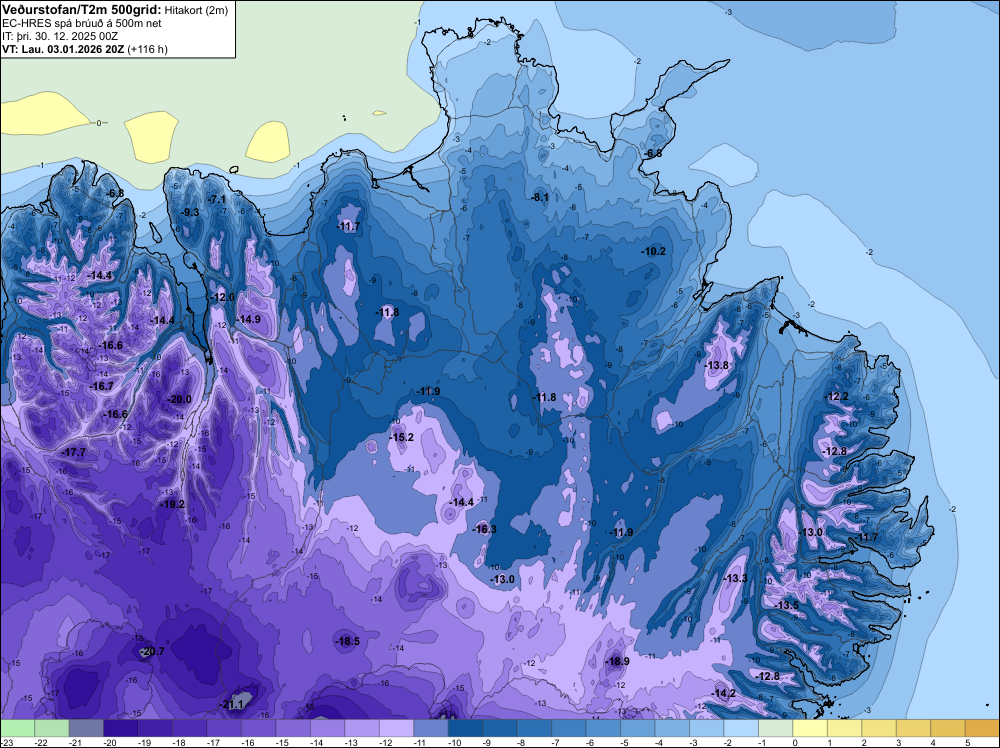Screen dimensions: 1000x748
Task: Click the -12.0 temperature label
Action: (223, 297)
